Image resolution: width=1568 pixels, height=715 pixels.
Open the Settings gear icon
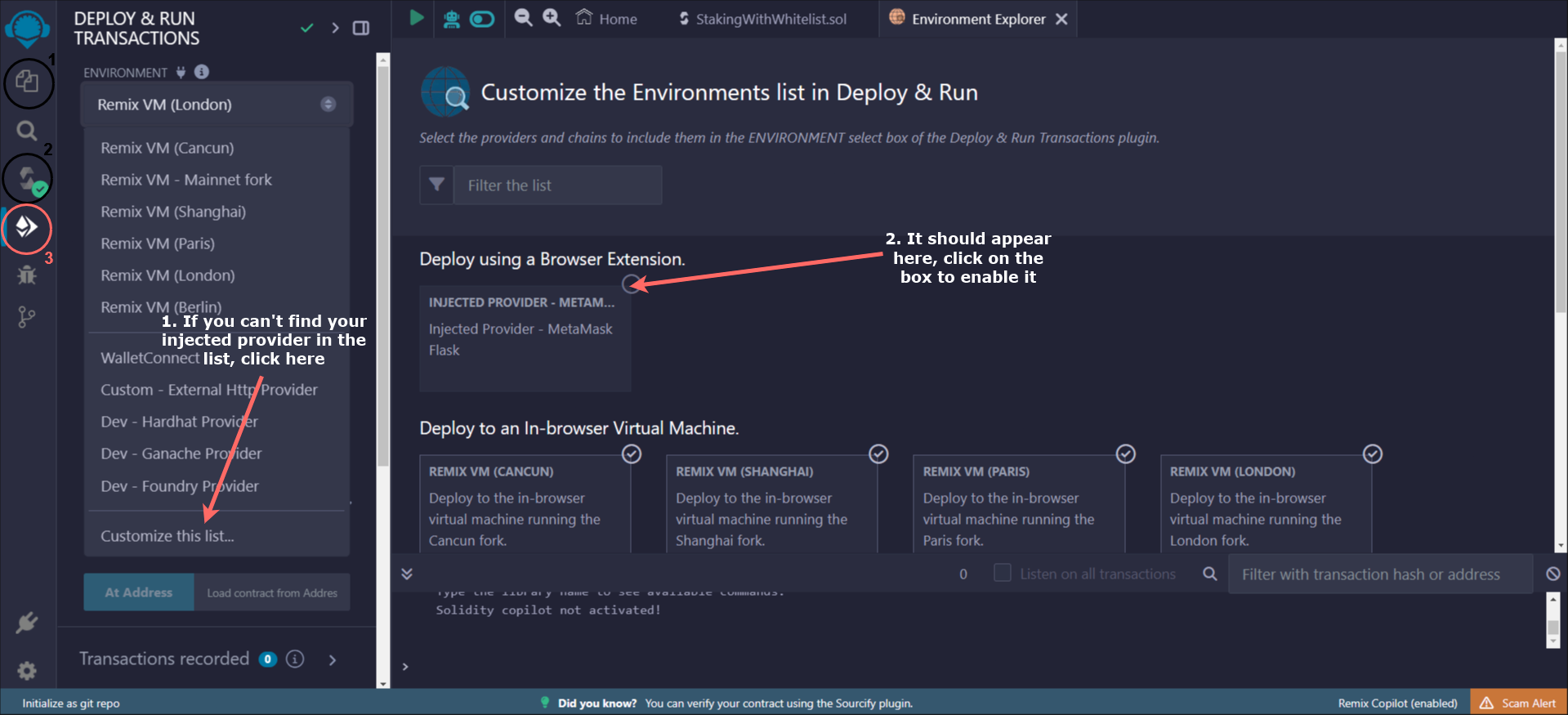tap(27, 671)
